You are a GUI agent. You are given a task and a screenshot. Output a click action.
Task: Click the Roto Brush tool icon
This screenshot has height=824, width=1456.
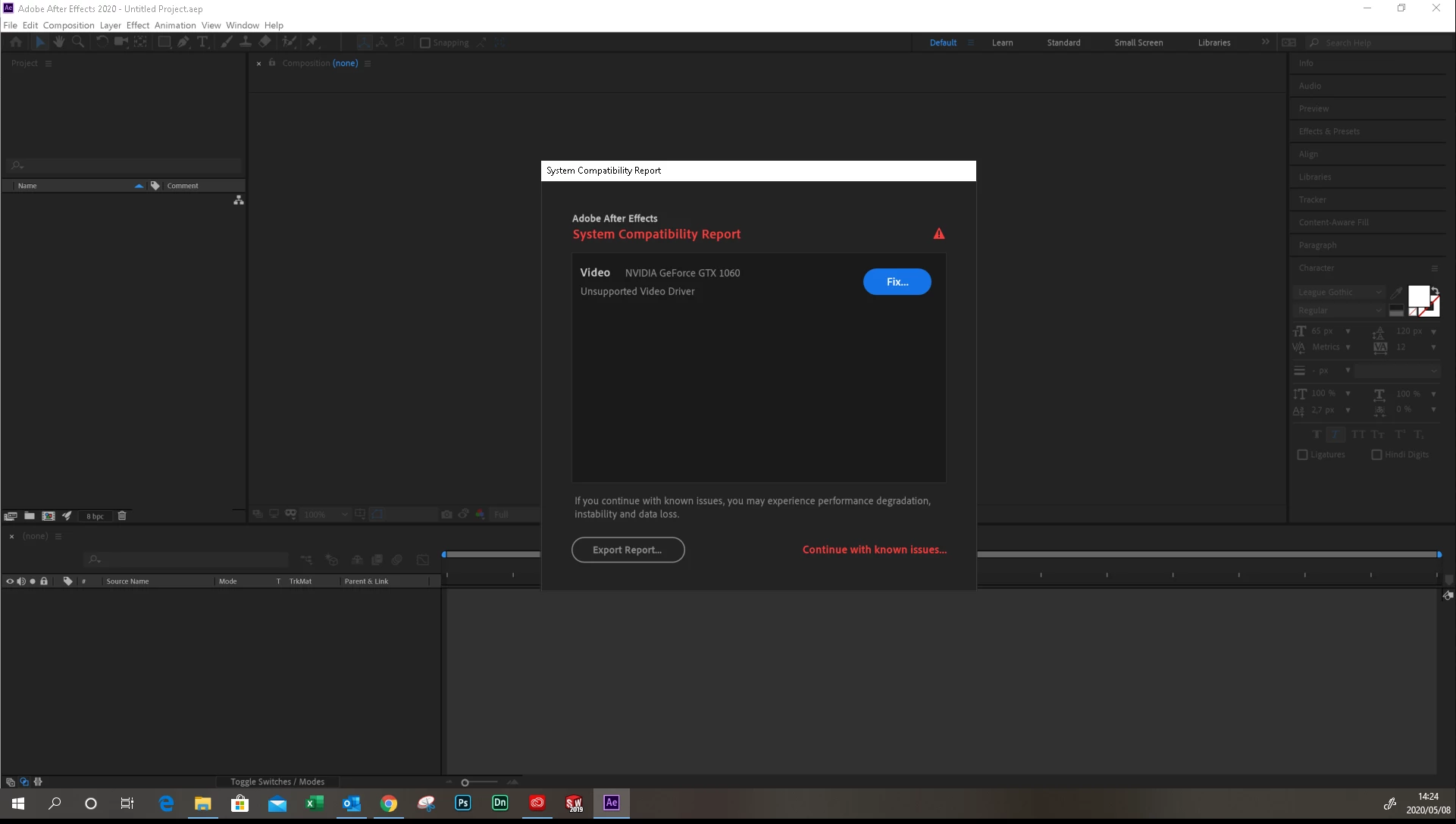(x=289, y=42)
